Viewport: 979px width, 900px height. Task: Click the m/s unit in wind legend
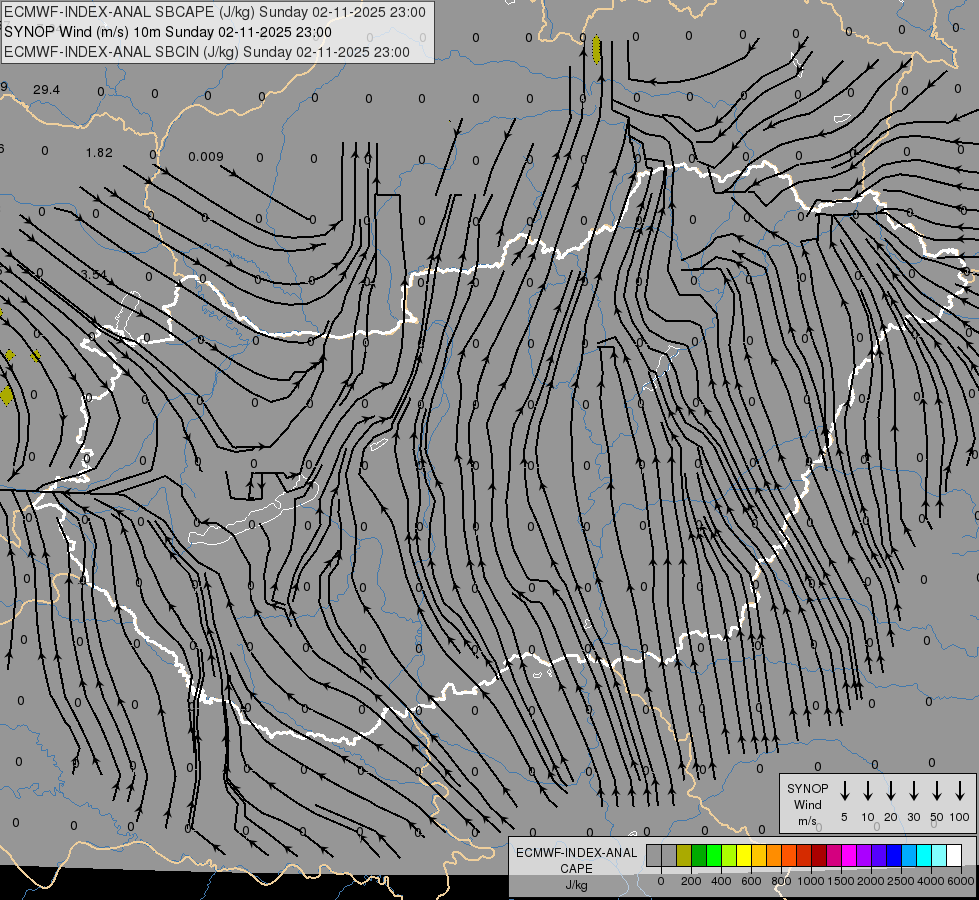[x=807, y=821]
